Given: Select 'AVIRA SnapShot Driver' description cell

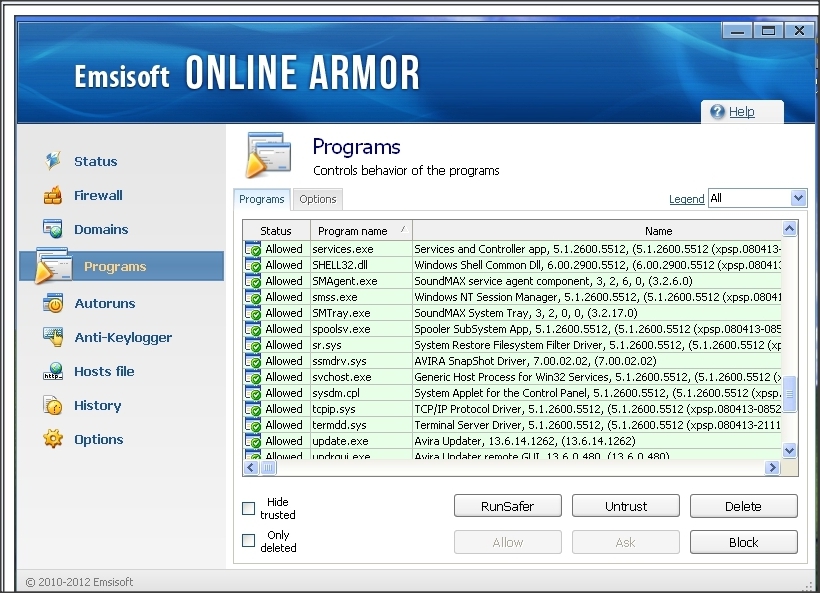Looking at the screenshot, I should click(x=597, y=361).
